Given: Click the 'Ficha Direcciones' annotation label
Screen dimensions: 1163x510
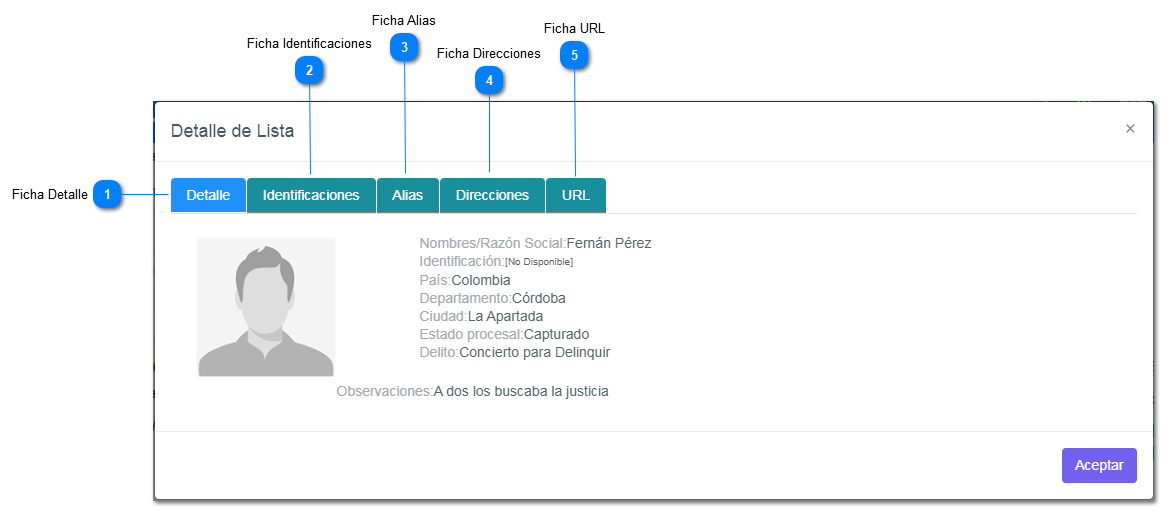Looking at the screenshot, I should pyautogui.click(x=489, y=54).
